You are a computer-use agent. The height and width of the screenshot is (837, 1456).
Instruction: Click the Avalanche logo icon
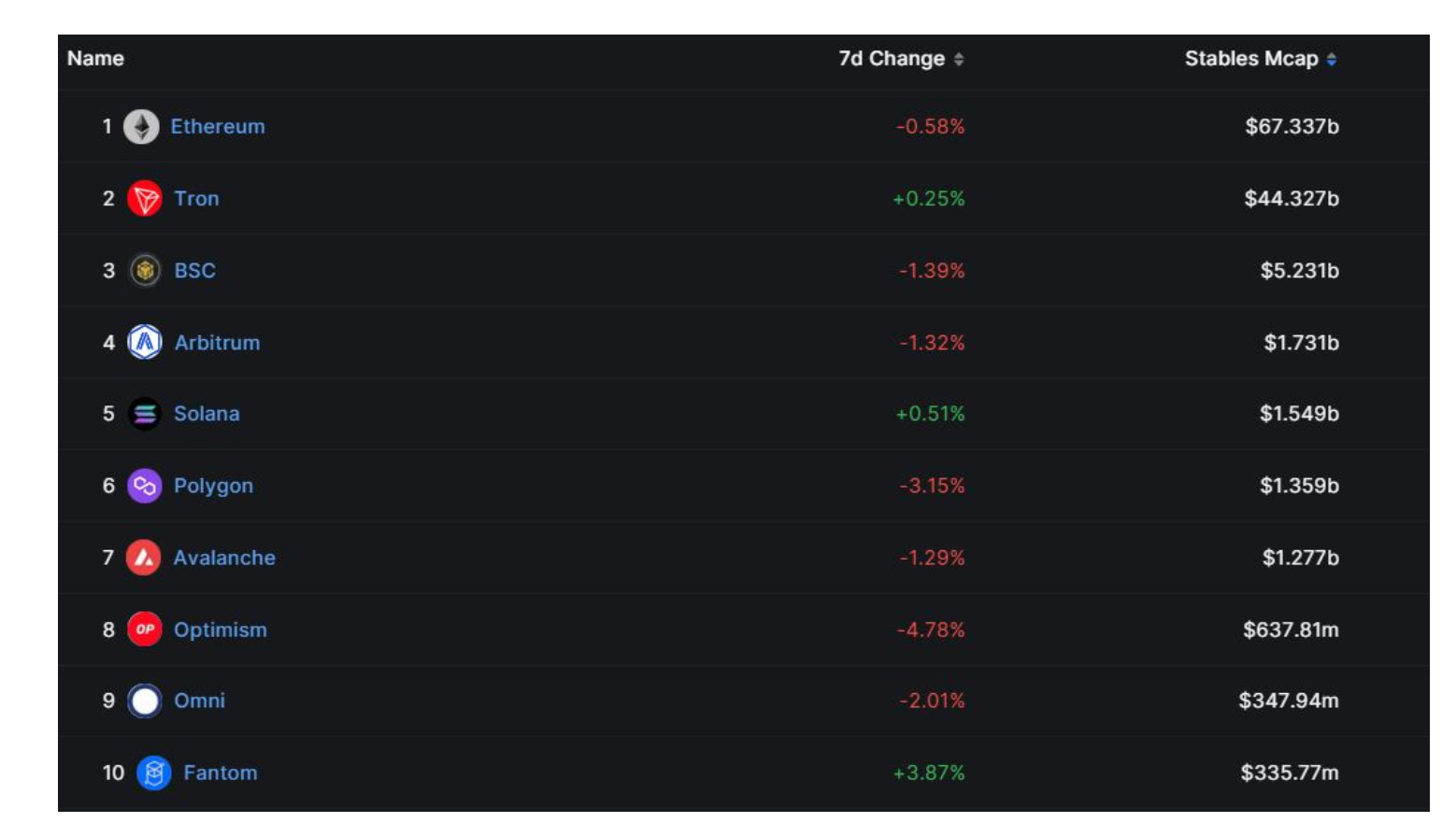144,558
